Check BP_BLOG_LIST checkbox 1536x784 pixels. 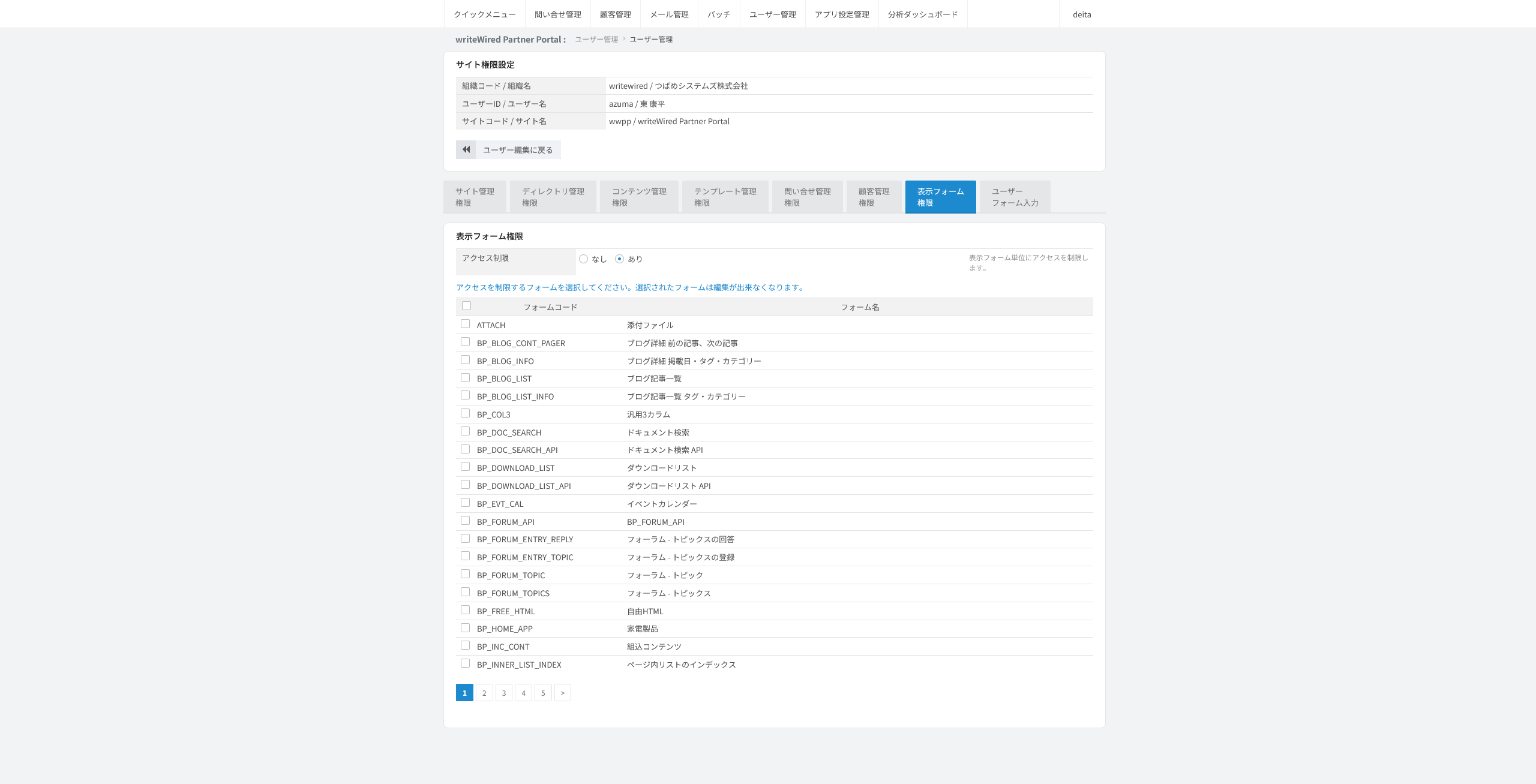coord(465,377)
